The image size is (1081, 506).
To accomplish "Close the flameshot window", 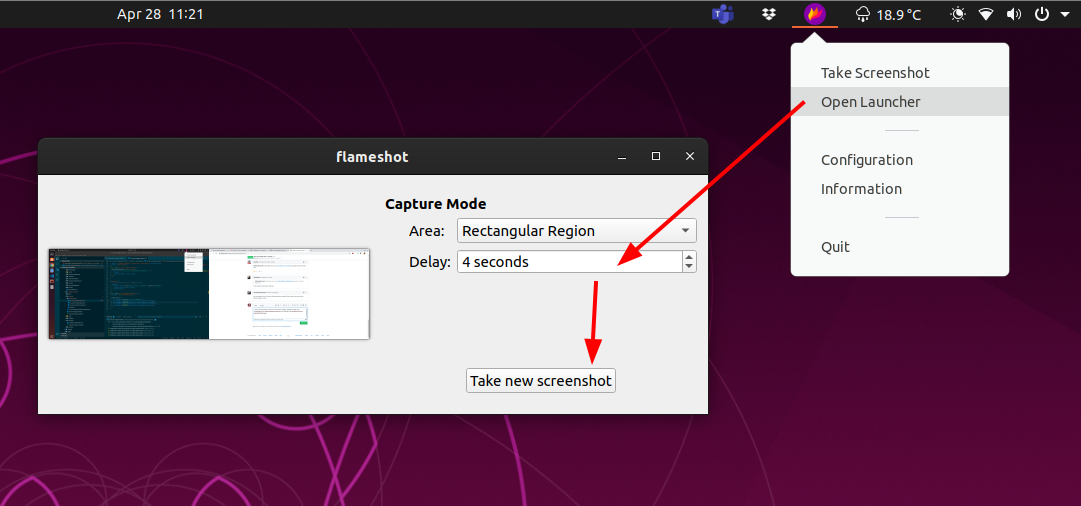I will 689,156.
